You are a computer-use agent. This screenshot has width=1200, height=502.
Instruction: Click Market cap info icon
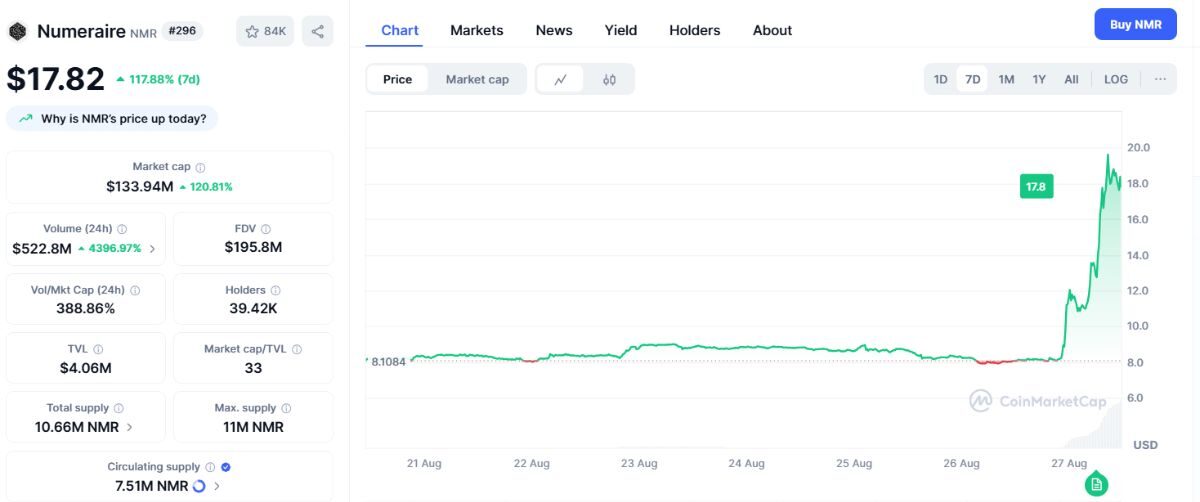click(x=200, y=167)
